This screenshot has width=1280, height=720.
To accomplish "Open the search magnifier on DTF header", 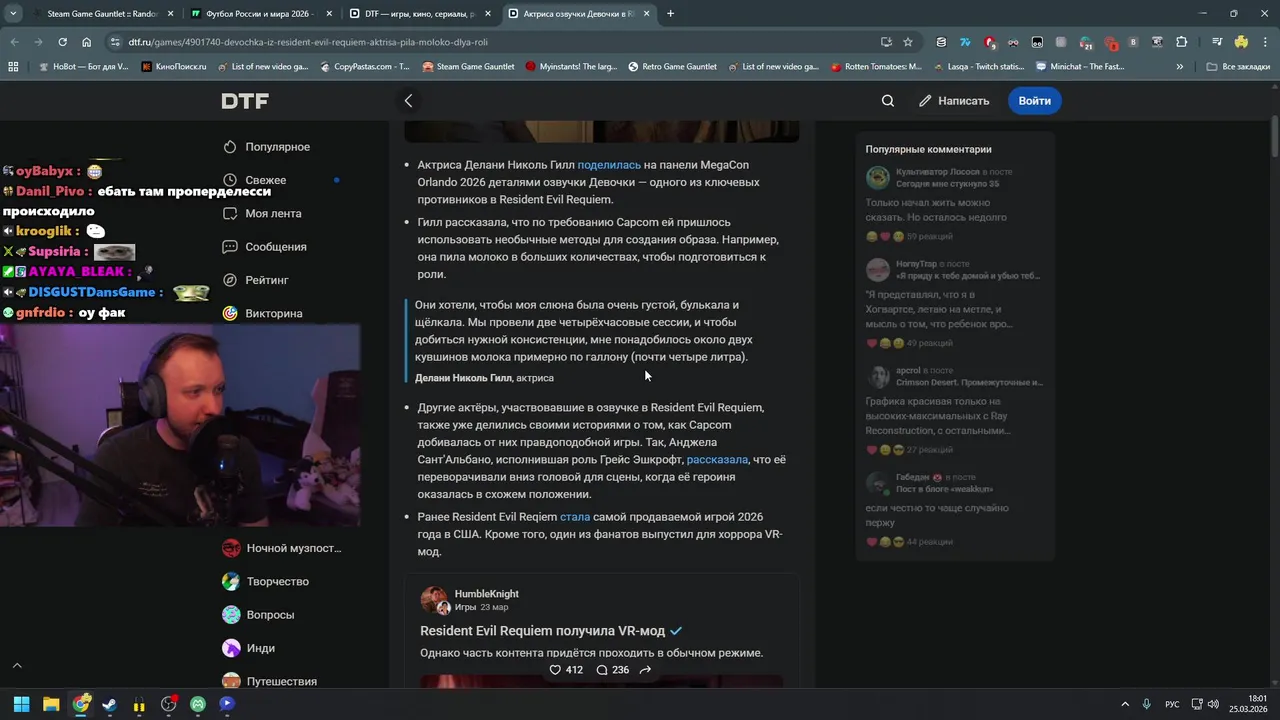I will tap(888, 101).
